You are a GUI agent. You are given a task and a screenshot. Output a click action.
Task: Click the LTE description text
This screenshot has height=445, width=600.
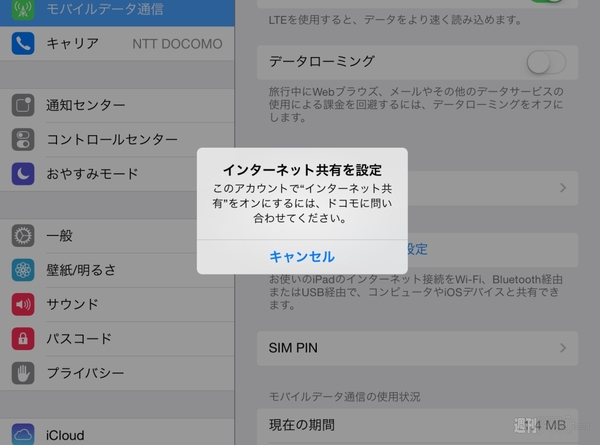click(x=395, y=20)
